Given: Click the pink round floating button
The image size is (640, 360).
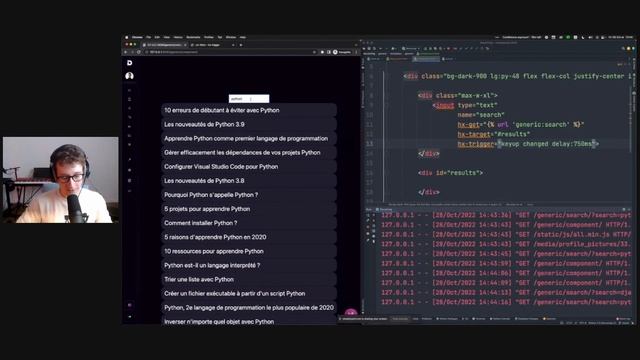Looking at the screenshot, I should pyautogui.click(x=351, y=313).
